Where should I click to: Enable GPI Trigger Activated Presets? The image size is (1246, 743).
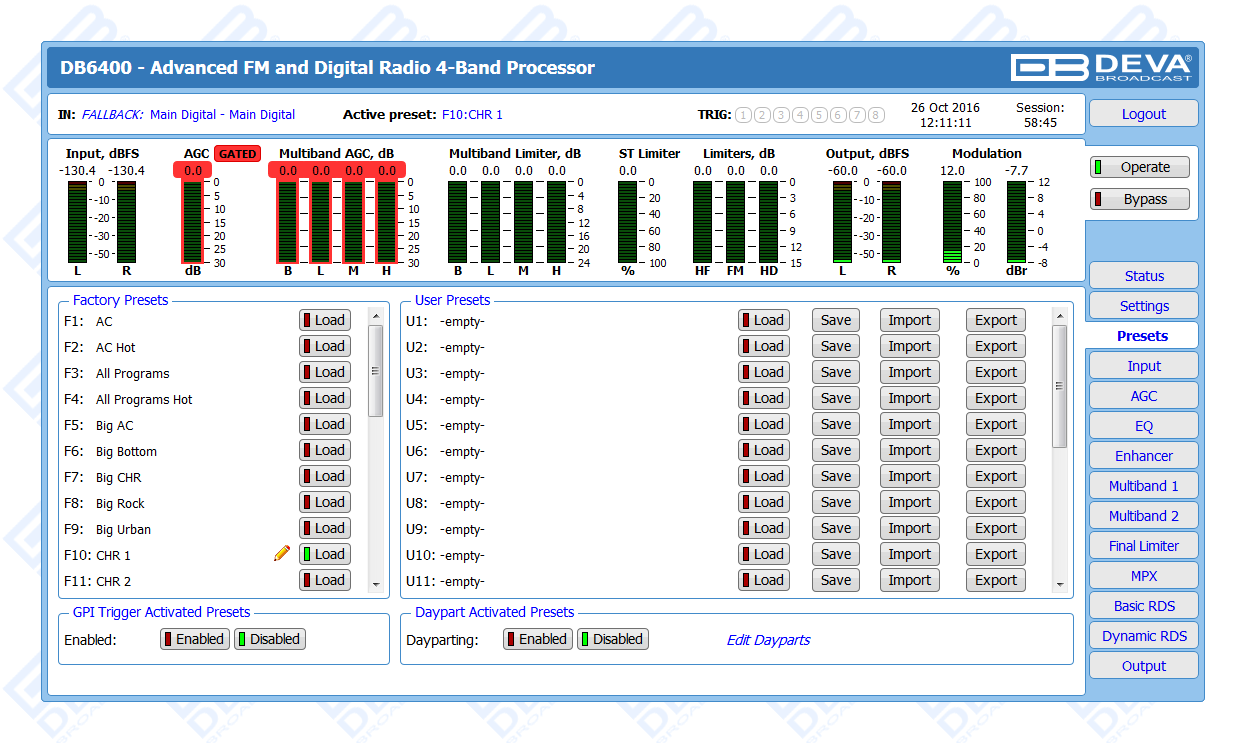pos(193,639)
